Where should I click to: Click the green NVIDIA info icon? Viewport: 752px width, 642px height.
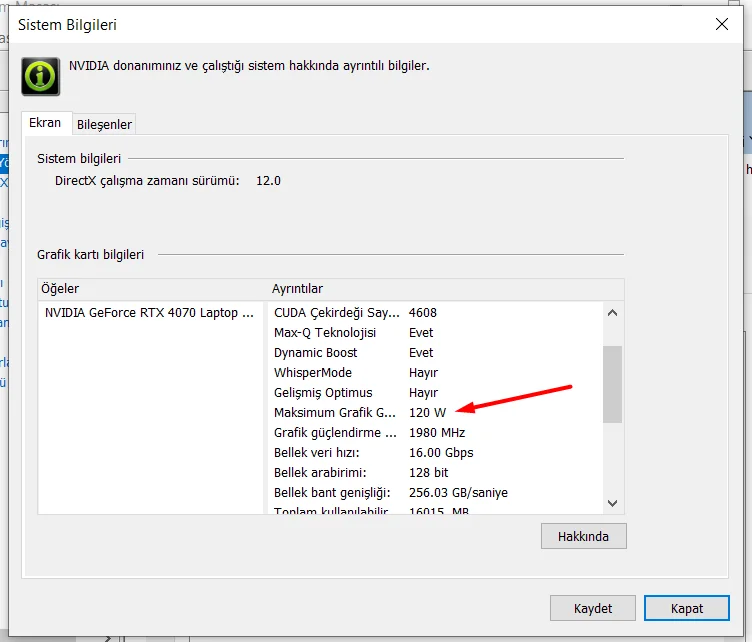pos(41,76)
